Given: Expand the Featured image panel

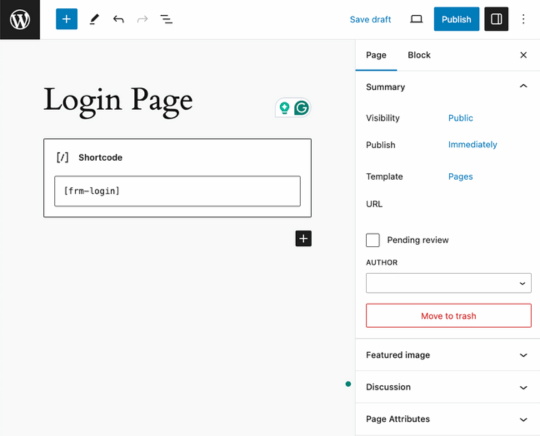Looking at the screenshot, I should point(447,355).
